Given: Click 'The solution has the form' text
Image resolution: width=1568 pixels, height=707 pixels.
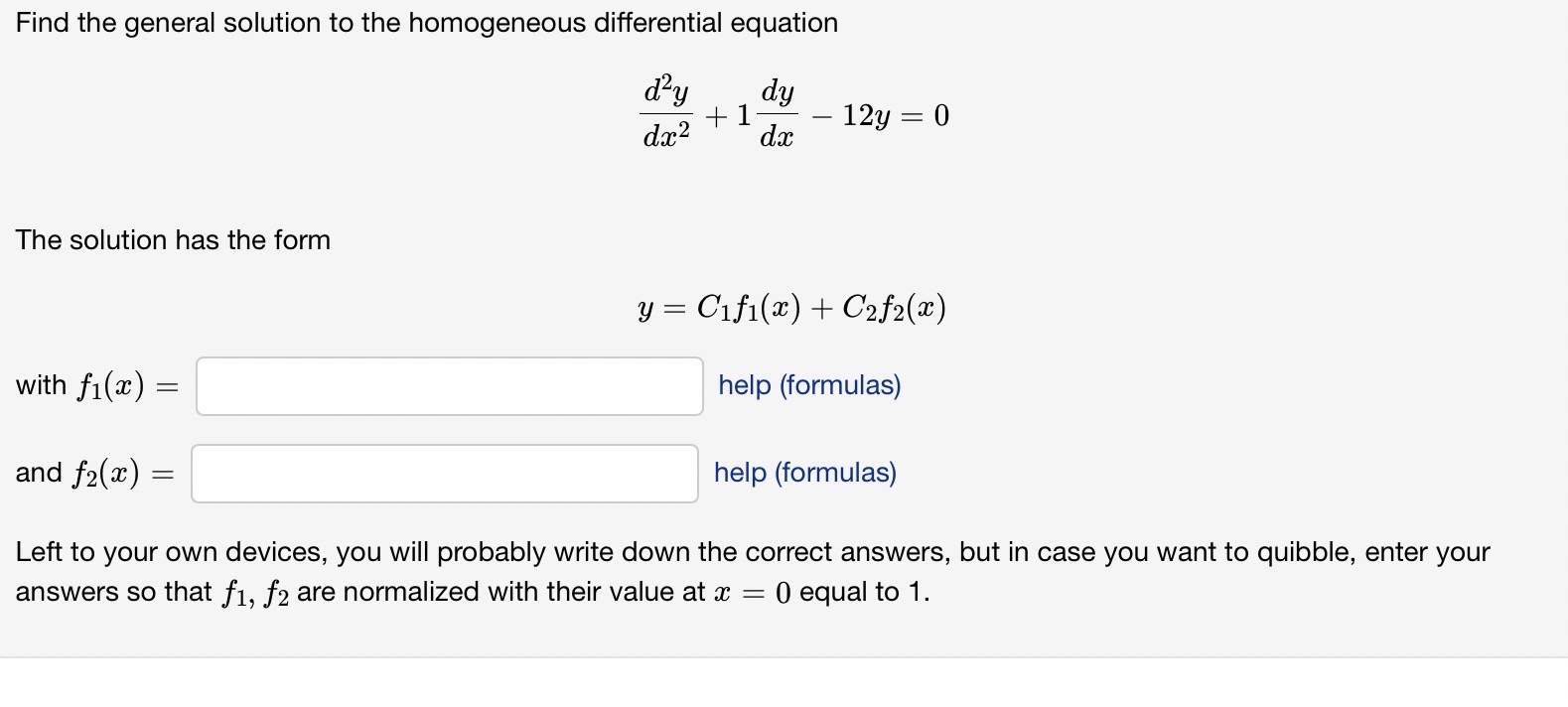Looking at the screenshot, I should (173, 240).
